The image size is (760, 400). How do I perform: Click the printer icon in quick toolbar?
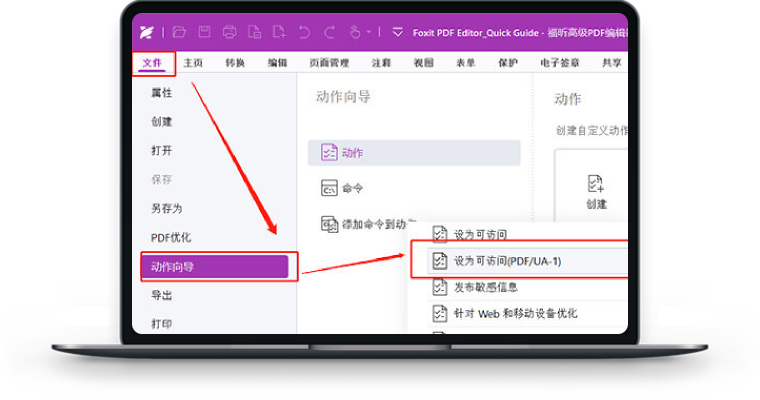pyautogui.click(x=229, y=32)
